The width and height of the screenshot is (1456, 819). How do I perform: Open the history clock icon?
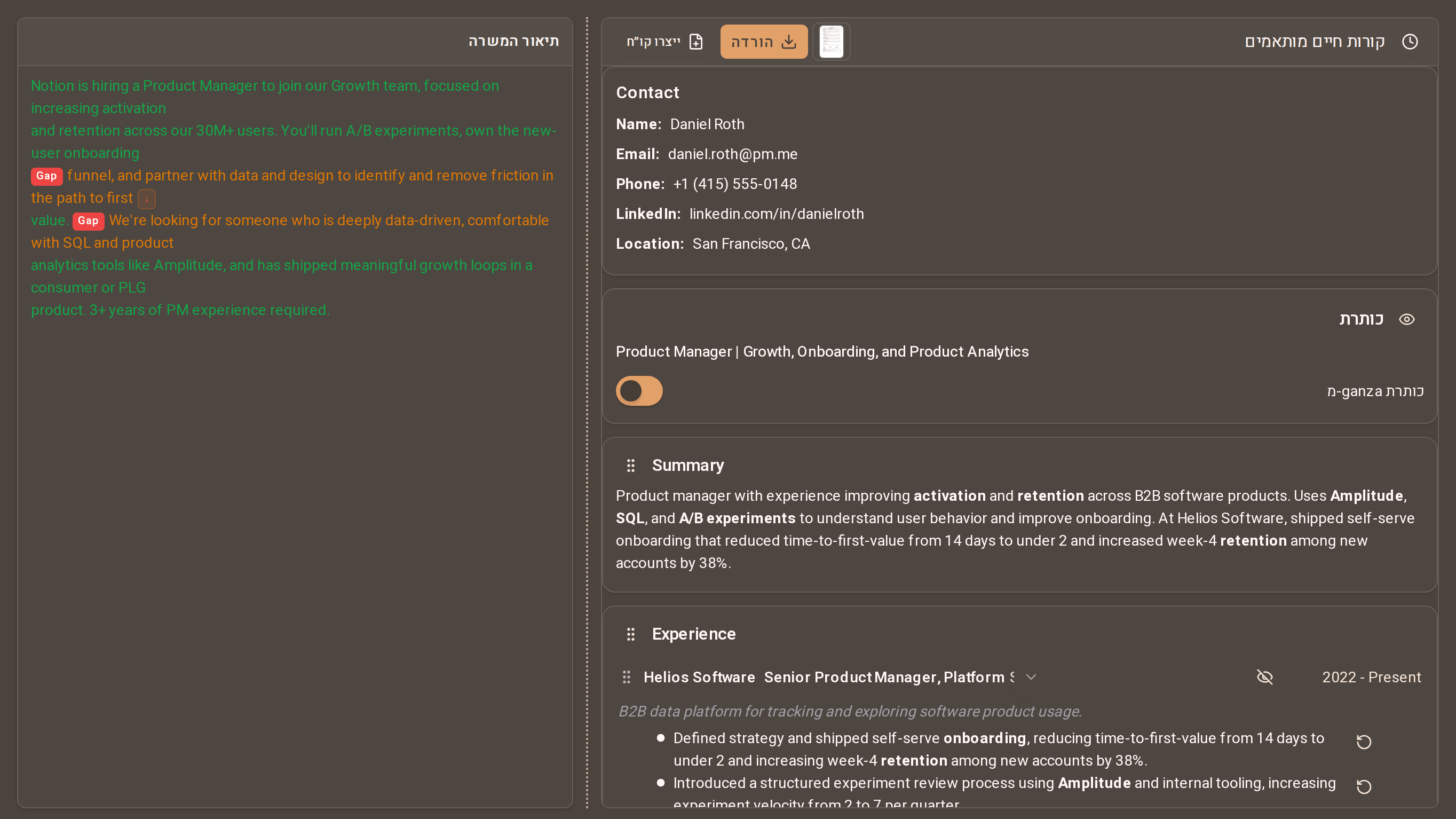pyautogui.click(x=1410, y=42)
